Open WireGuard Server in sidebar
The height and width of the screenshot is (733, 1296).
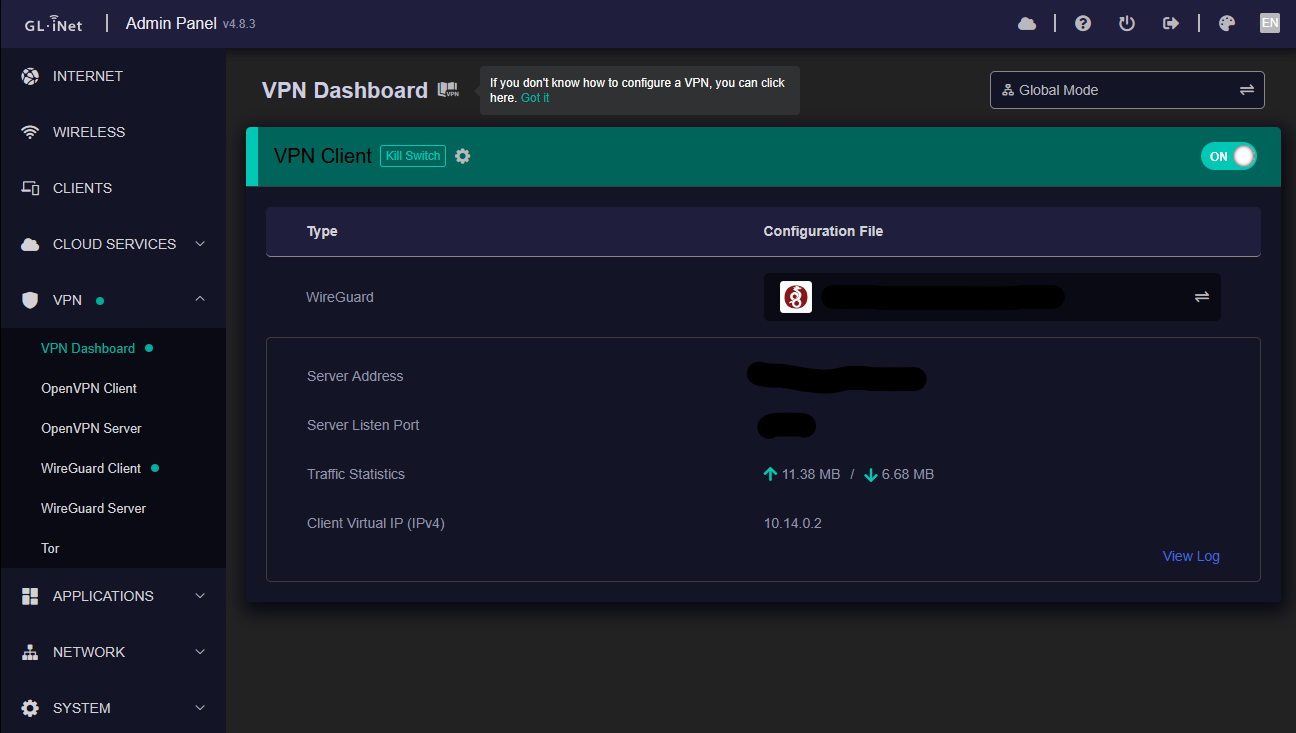tap(93, 508)
